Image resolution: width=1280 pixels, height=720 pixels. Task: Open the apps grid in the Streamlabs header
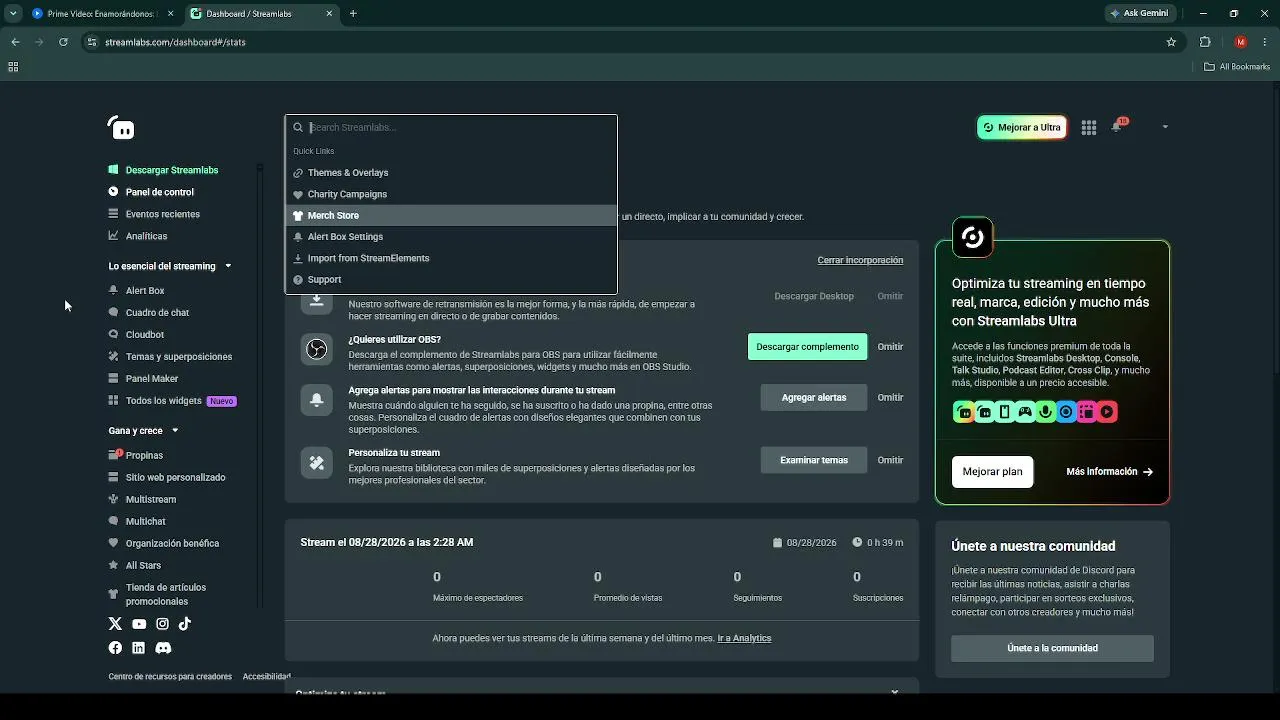click(1089, 127)
